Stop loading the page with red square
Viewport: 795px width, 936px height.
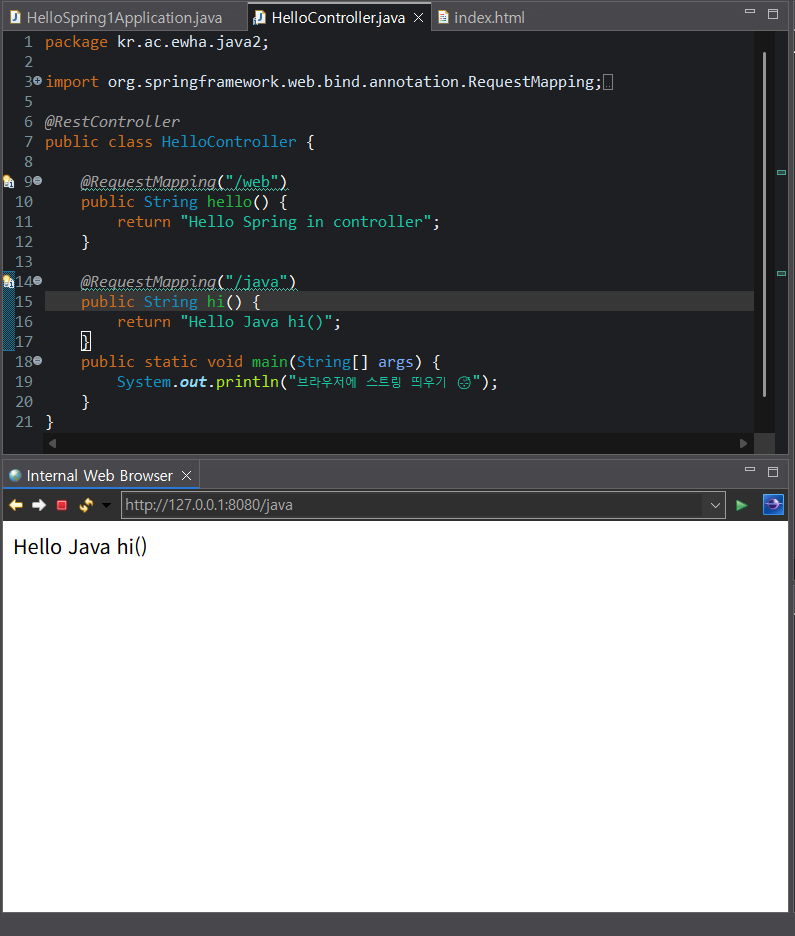coord(61,505)
